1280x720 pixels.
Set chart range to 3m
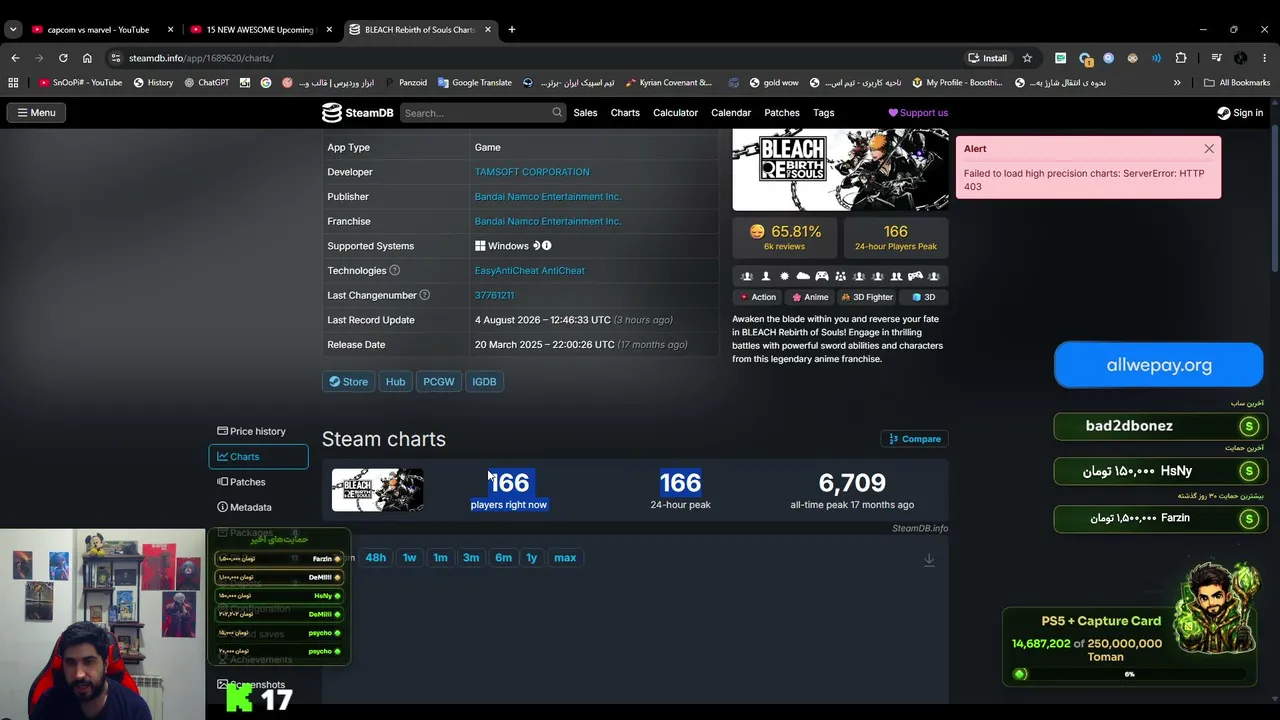click(471, 558)
